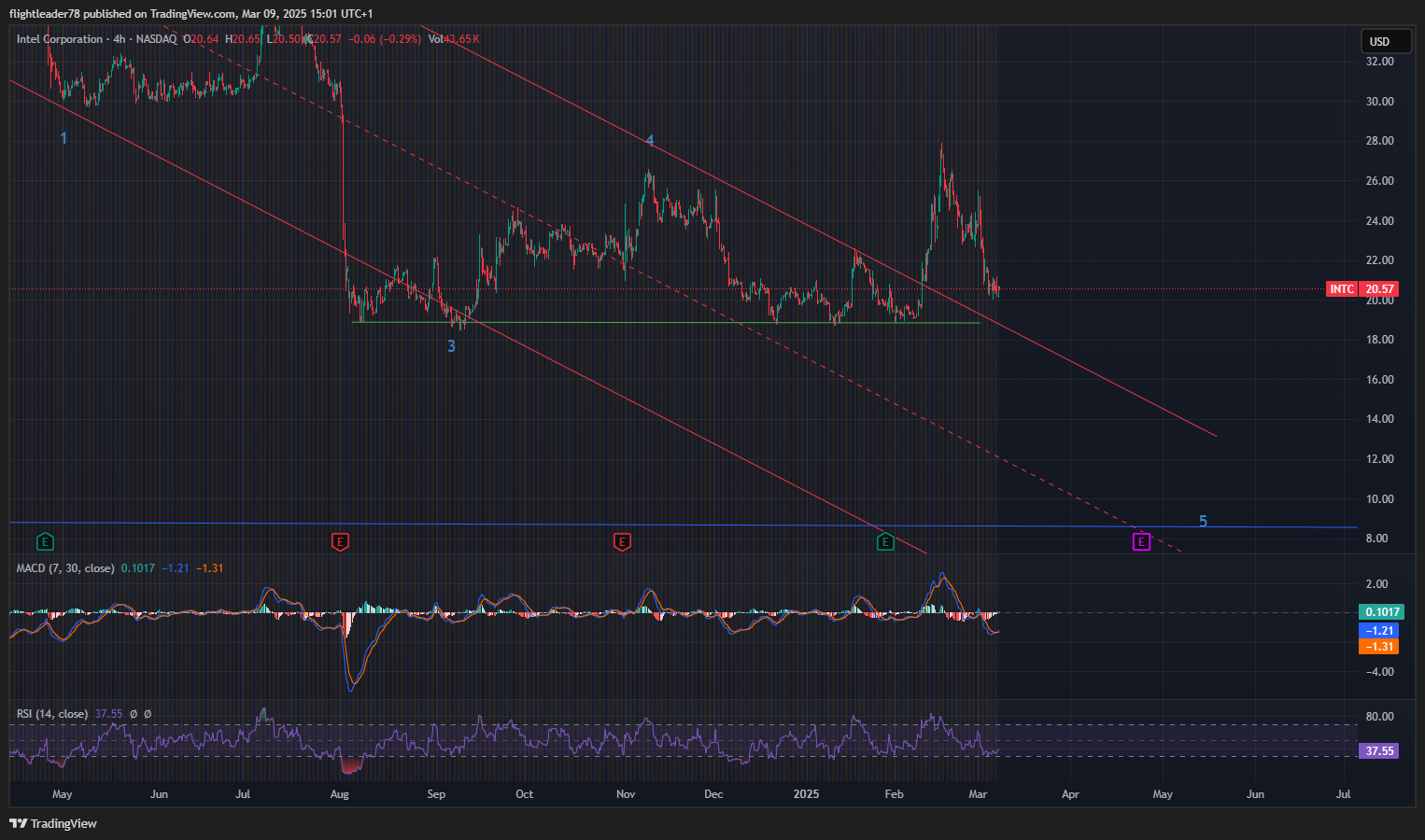Viewport: 1425px width, 840px height.
Task: Select the green horizontal support line
Action: (x=665, y=323)
